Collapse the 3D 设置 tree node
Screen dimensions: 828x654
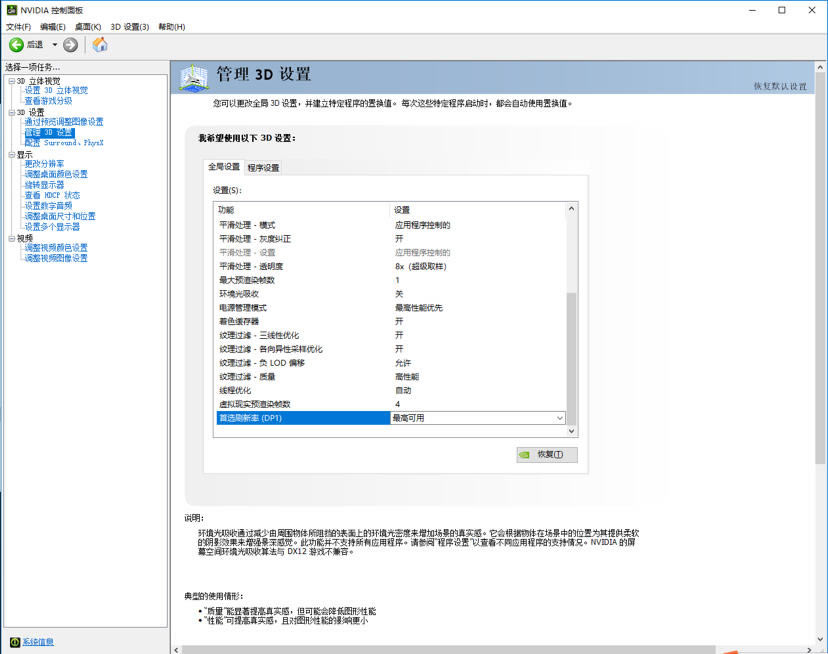pyautogui.click(x=12, y=112)
